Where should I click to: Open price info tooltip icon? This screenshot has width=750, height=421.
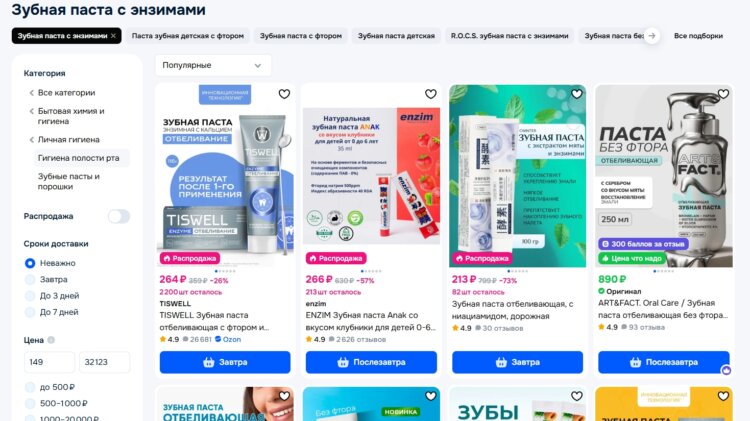pos(51,340)
